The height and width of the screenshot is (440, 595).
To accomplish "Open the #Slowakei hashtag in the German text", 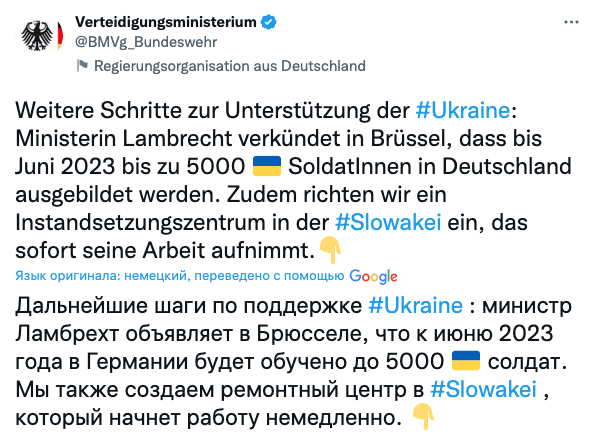I will click(x=388, y=222).
